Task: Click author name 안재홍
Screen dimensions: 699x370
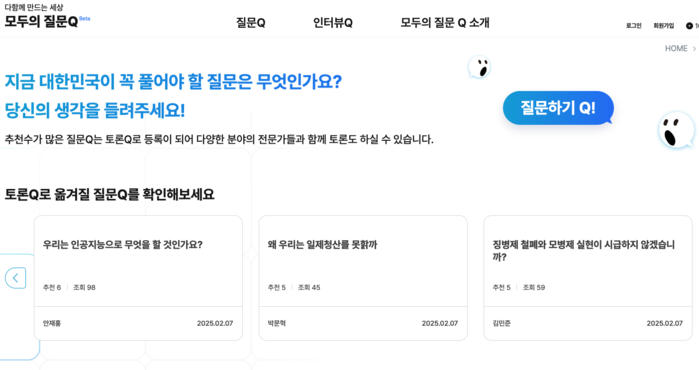Action: pyautogui.click(x=52, y=323)
